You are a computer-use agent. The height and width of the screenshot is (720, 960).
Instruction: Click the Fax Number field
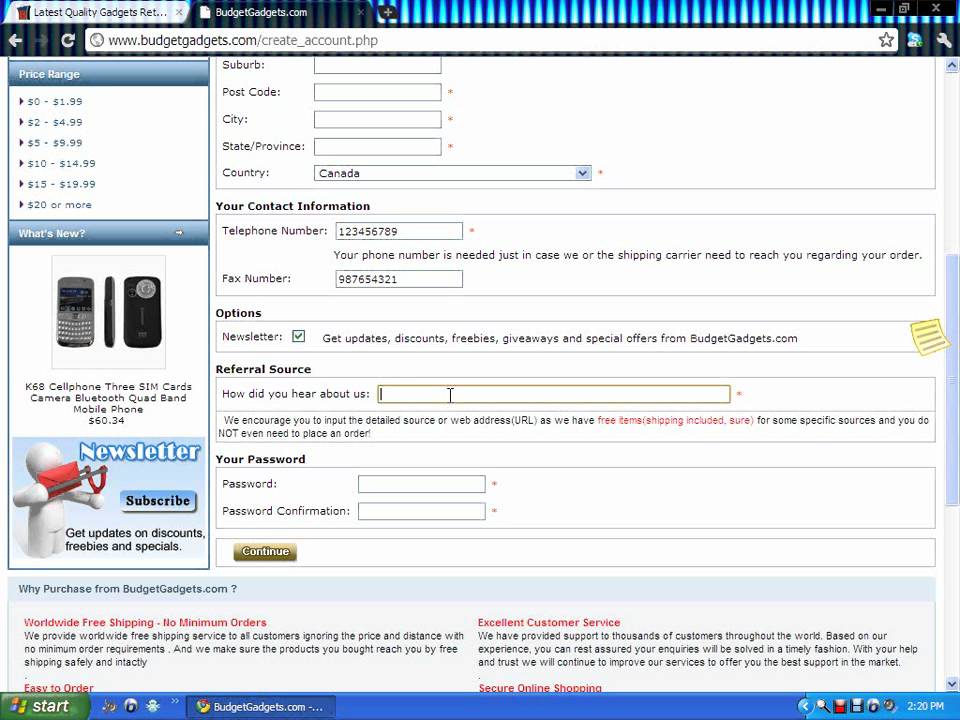tap(399, 279)
